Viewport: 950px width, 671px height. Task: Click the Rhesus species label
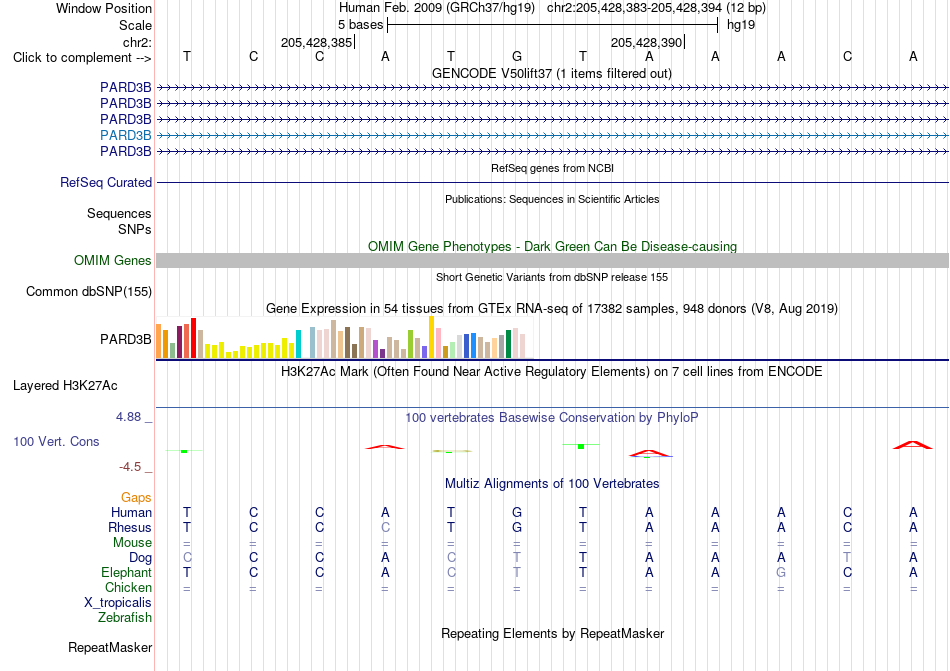click(130, 527)
